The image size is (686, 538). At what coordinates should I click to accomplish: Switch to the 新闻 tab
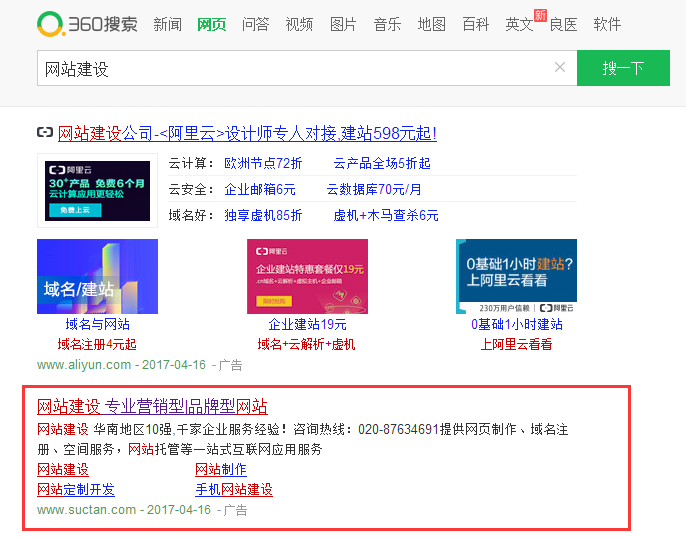click(167, 25)
